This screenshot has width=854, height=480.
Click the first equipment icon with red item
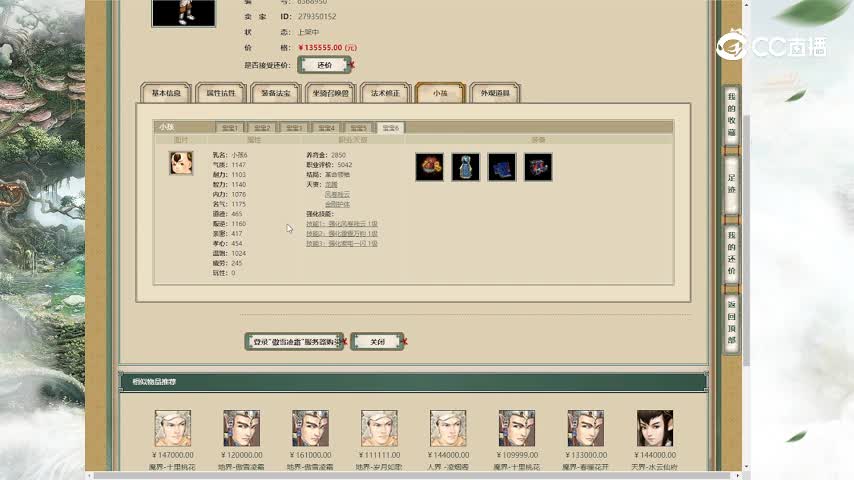429,167
